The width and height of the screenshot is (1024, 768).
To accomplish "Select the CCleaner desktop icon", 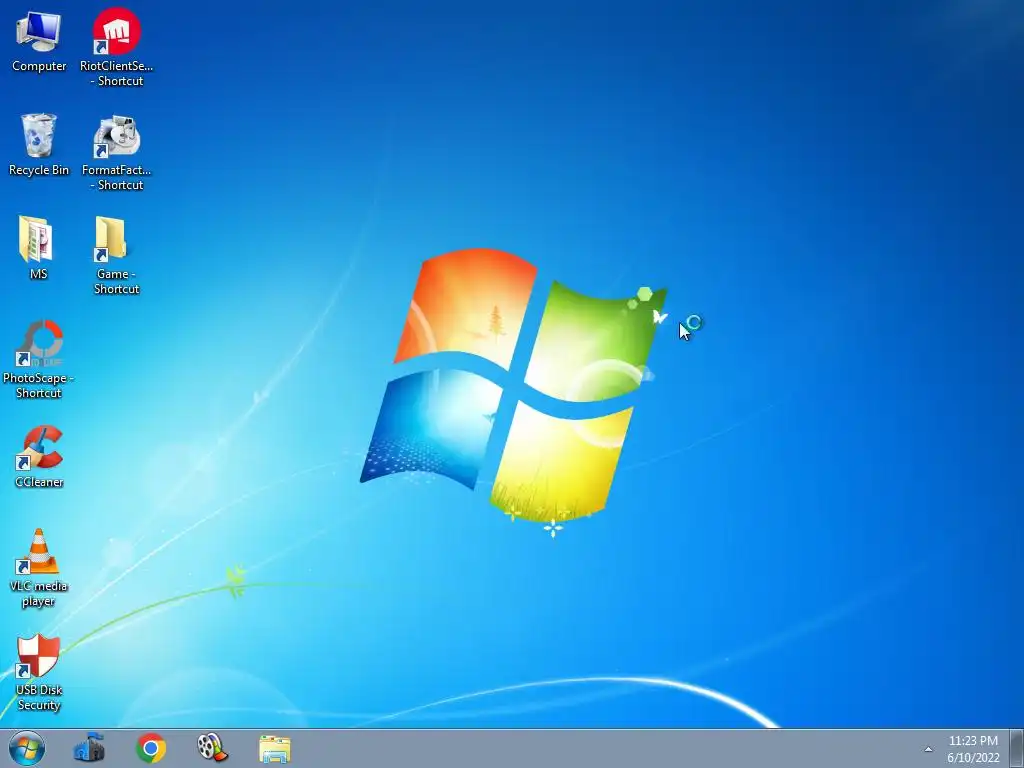I will pos(39,456).
